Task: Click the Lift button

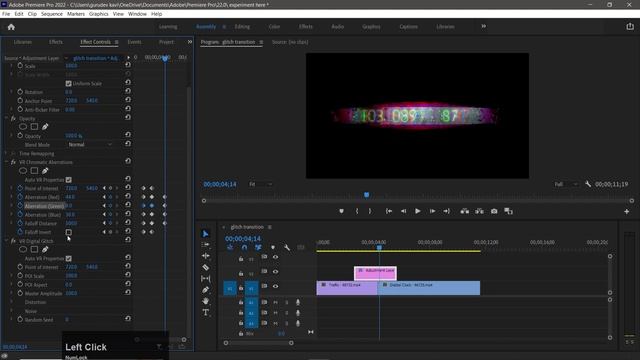Action: point(464,211)
